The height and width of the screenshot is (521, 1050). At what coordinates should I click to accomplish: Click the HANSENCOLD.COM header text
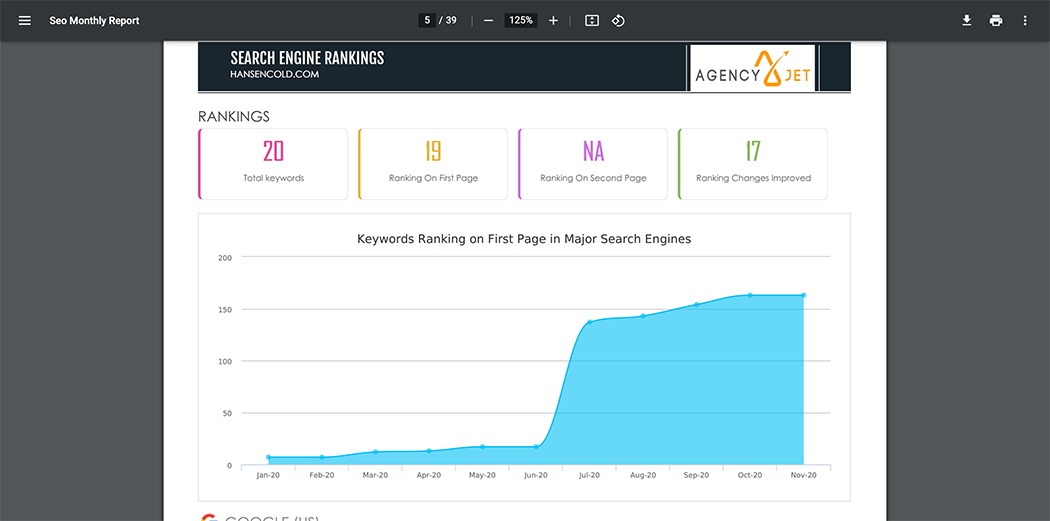point(274,74)
